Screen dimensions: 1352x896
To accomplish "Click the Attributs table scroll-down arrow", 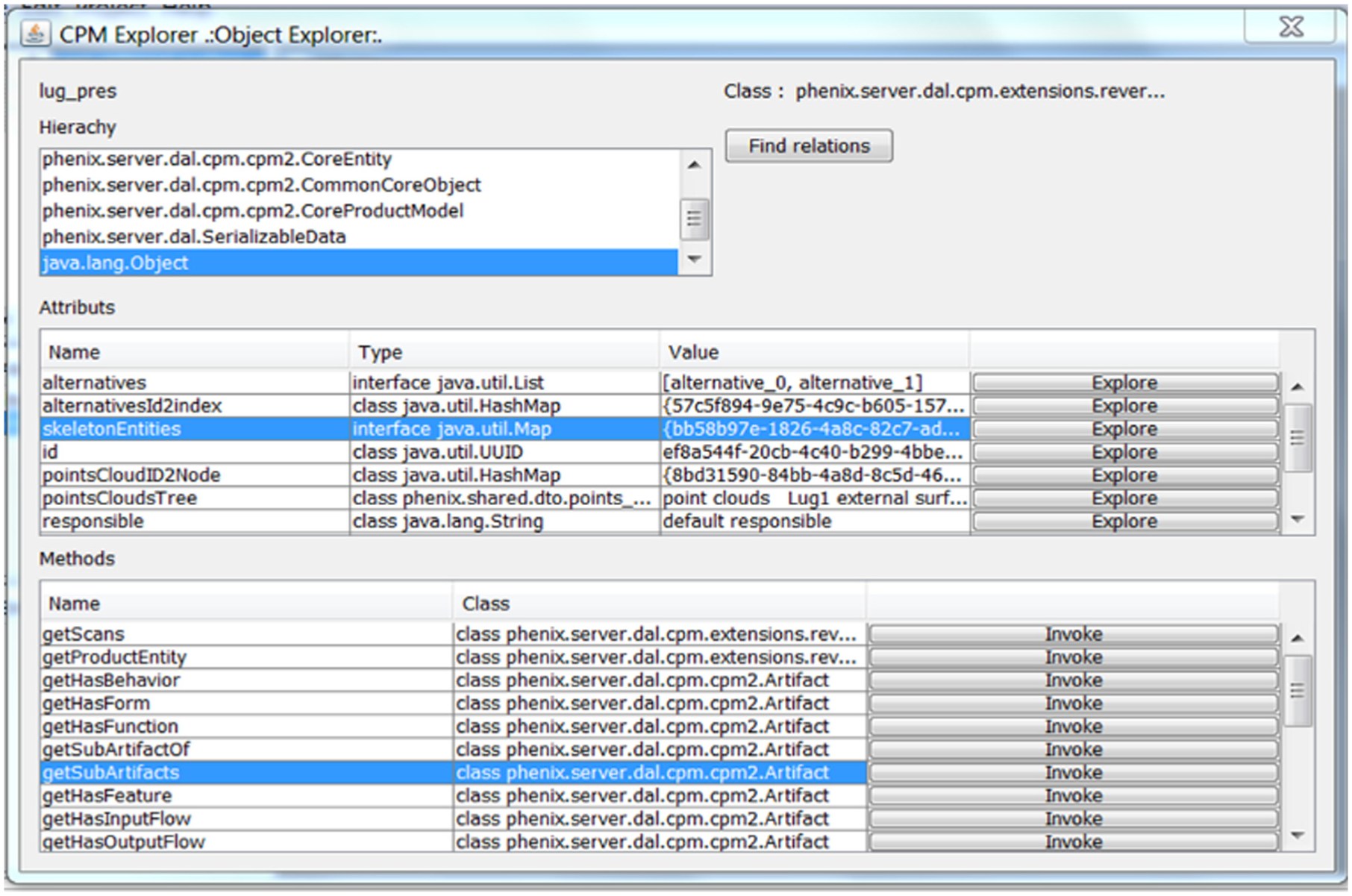I will point(1298,519).
